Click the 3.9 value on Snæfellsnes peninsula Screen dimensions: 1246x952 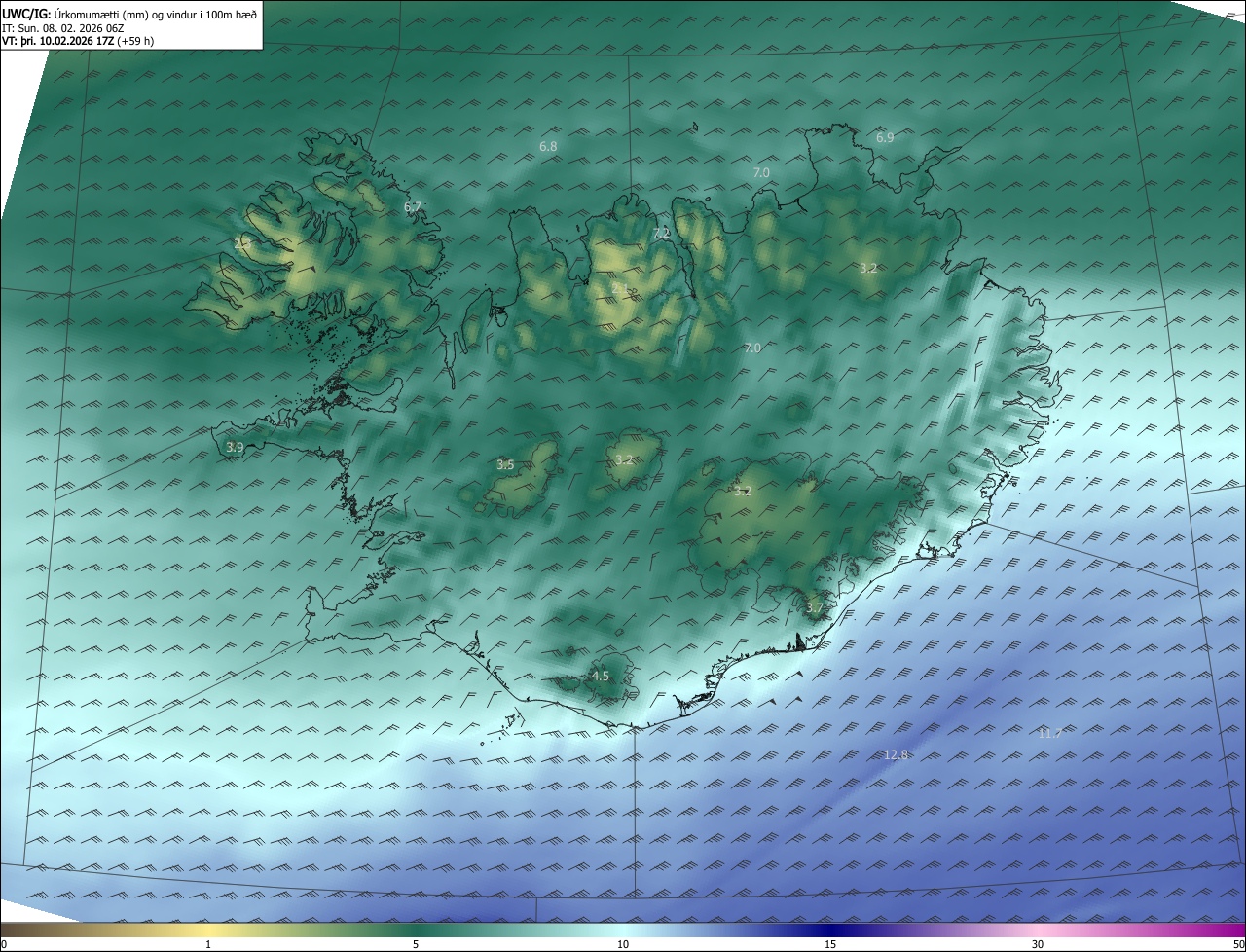click(x=235, y=448)
